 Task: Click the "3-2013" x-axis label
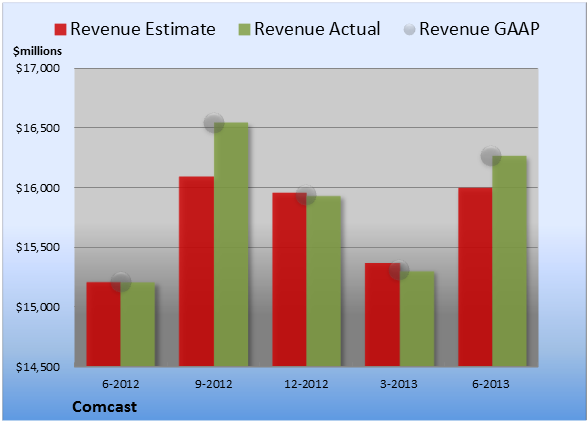click(399, 384)
